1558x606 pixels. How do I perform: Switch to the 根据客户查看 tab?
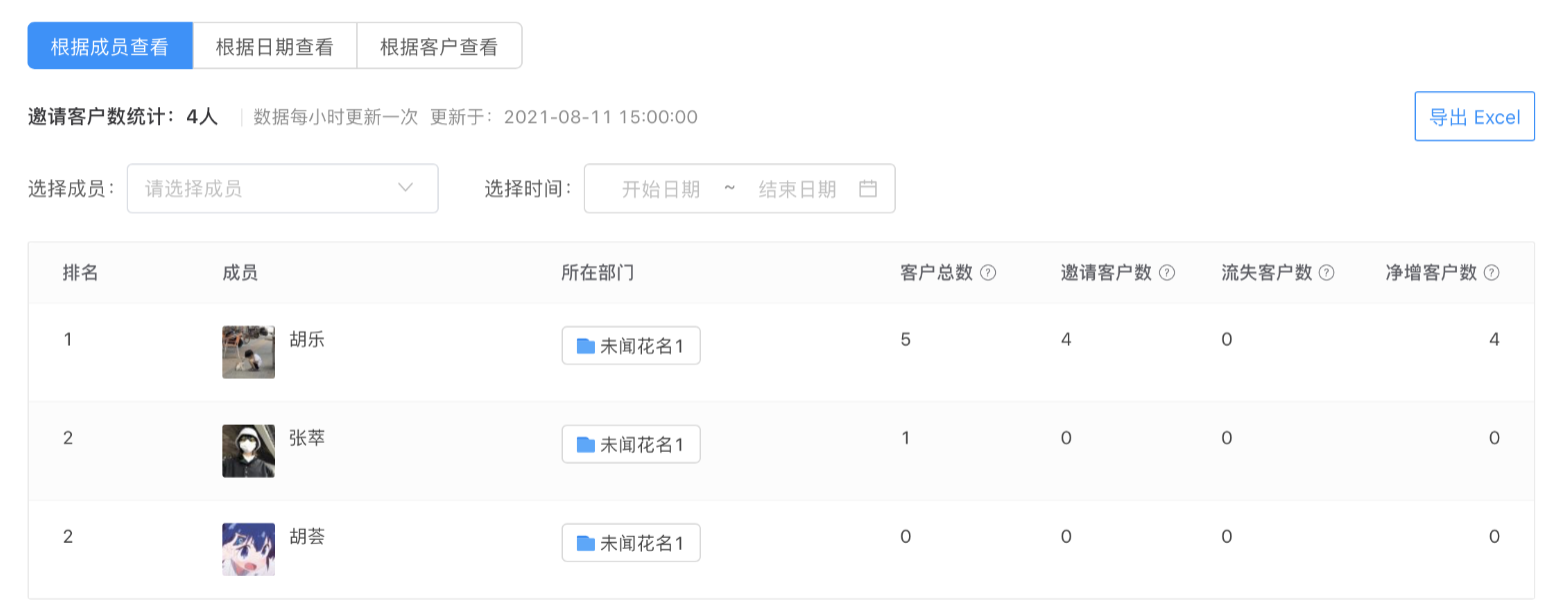439,46
